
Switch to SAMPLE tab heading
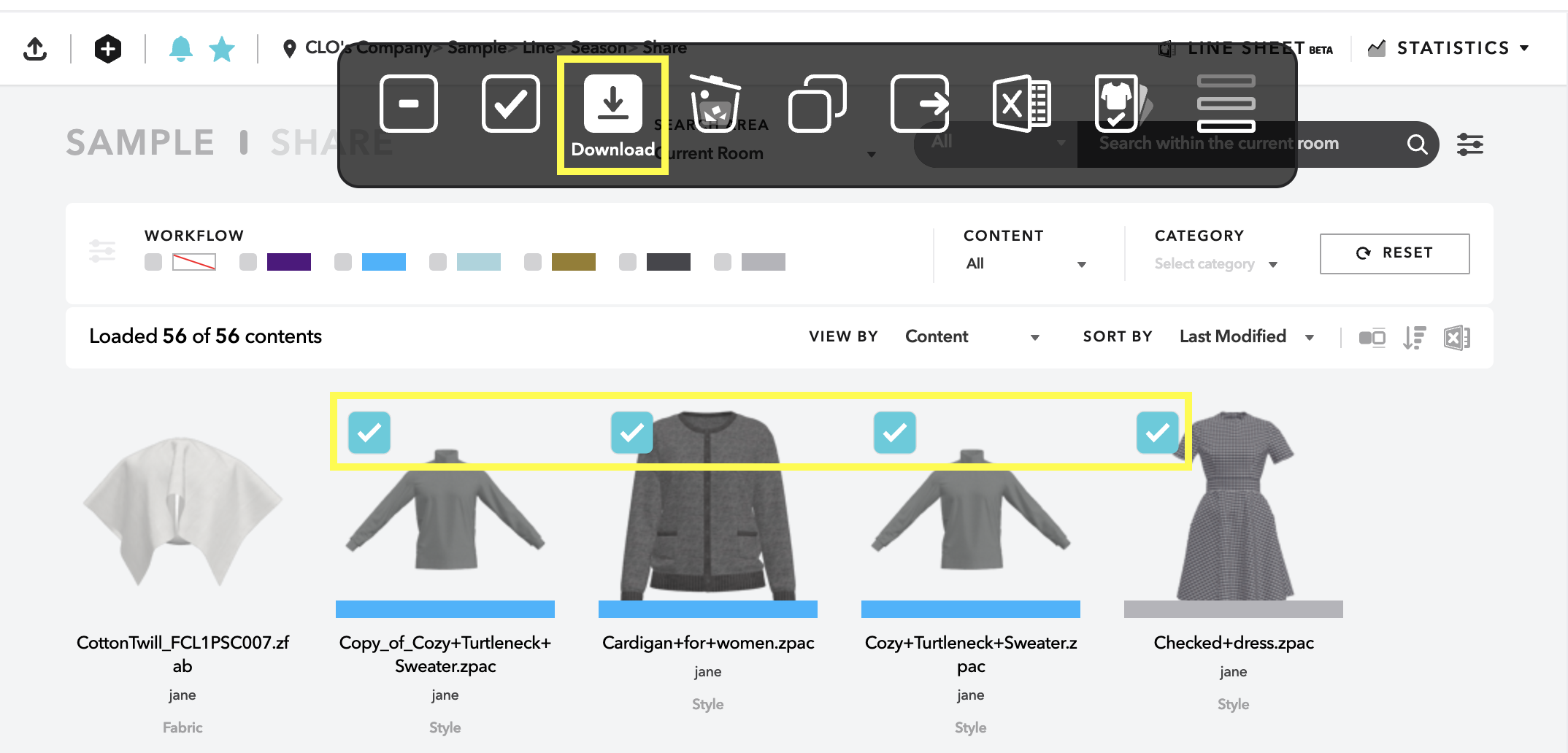point(140,143)
